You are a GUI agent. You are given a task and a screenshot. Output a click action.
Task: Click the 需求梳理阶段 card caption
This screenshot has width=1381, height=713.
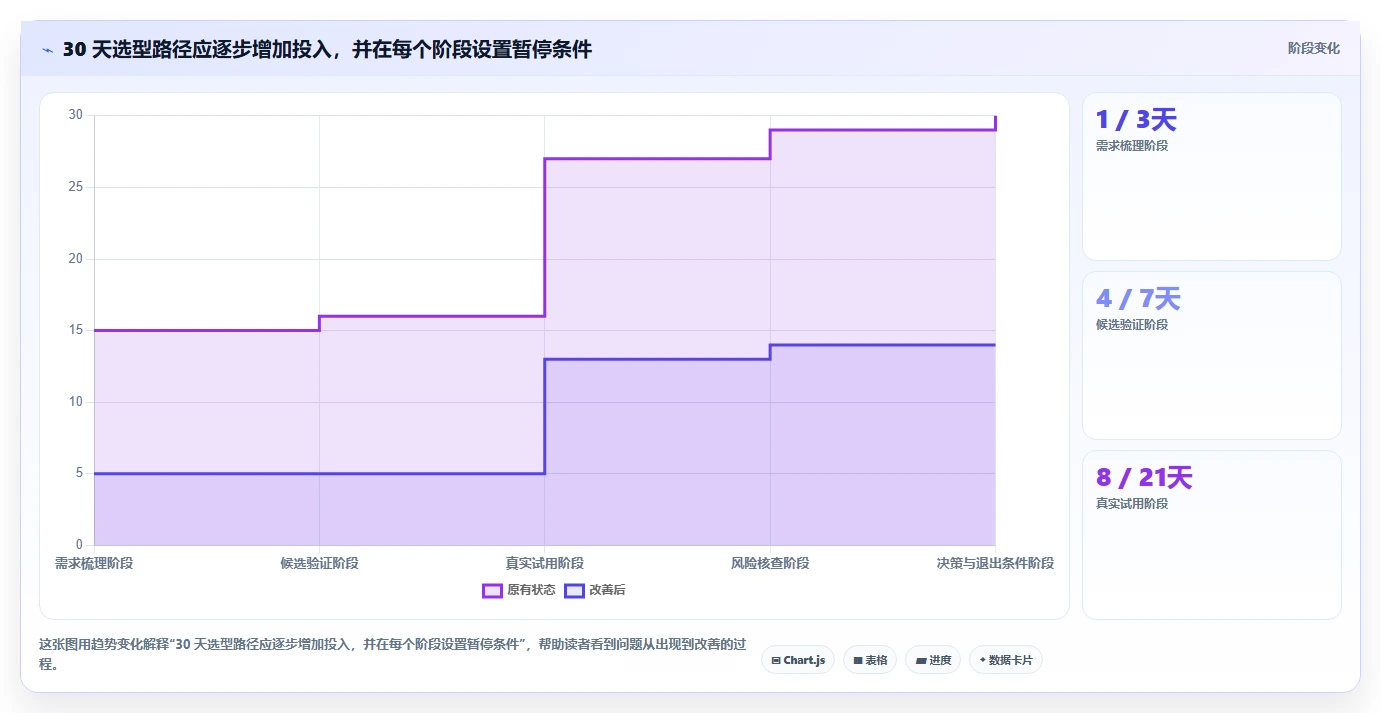point(1132,146)
